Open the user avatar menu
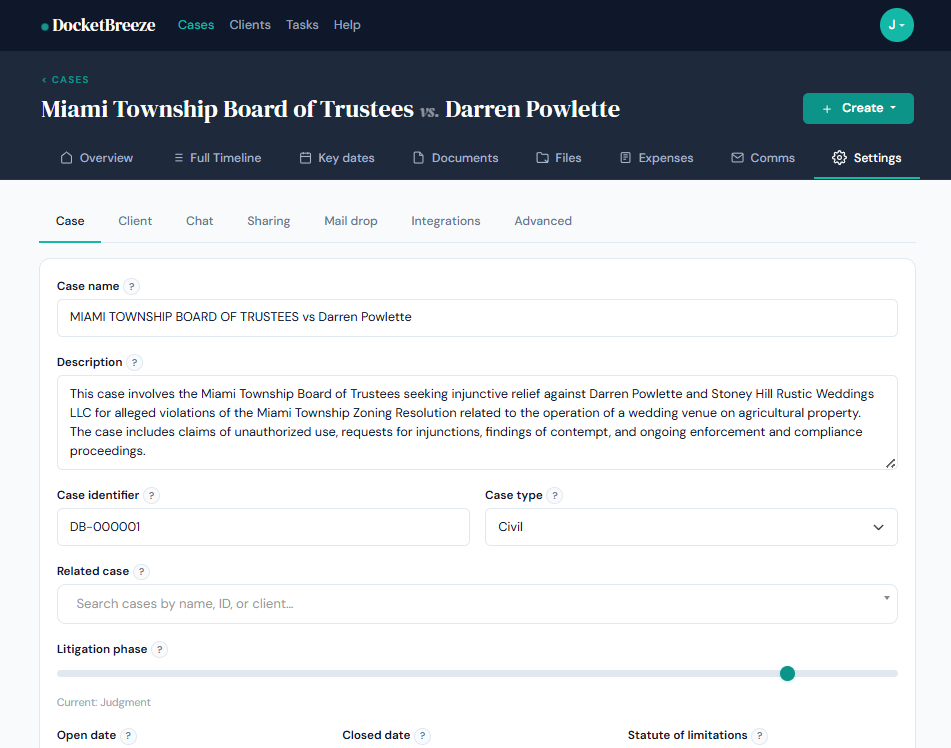Viewport: 951px width, 748px height. point(896,25)
